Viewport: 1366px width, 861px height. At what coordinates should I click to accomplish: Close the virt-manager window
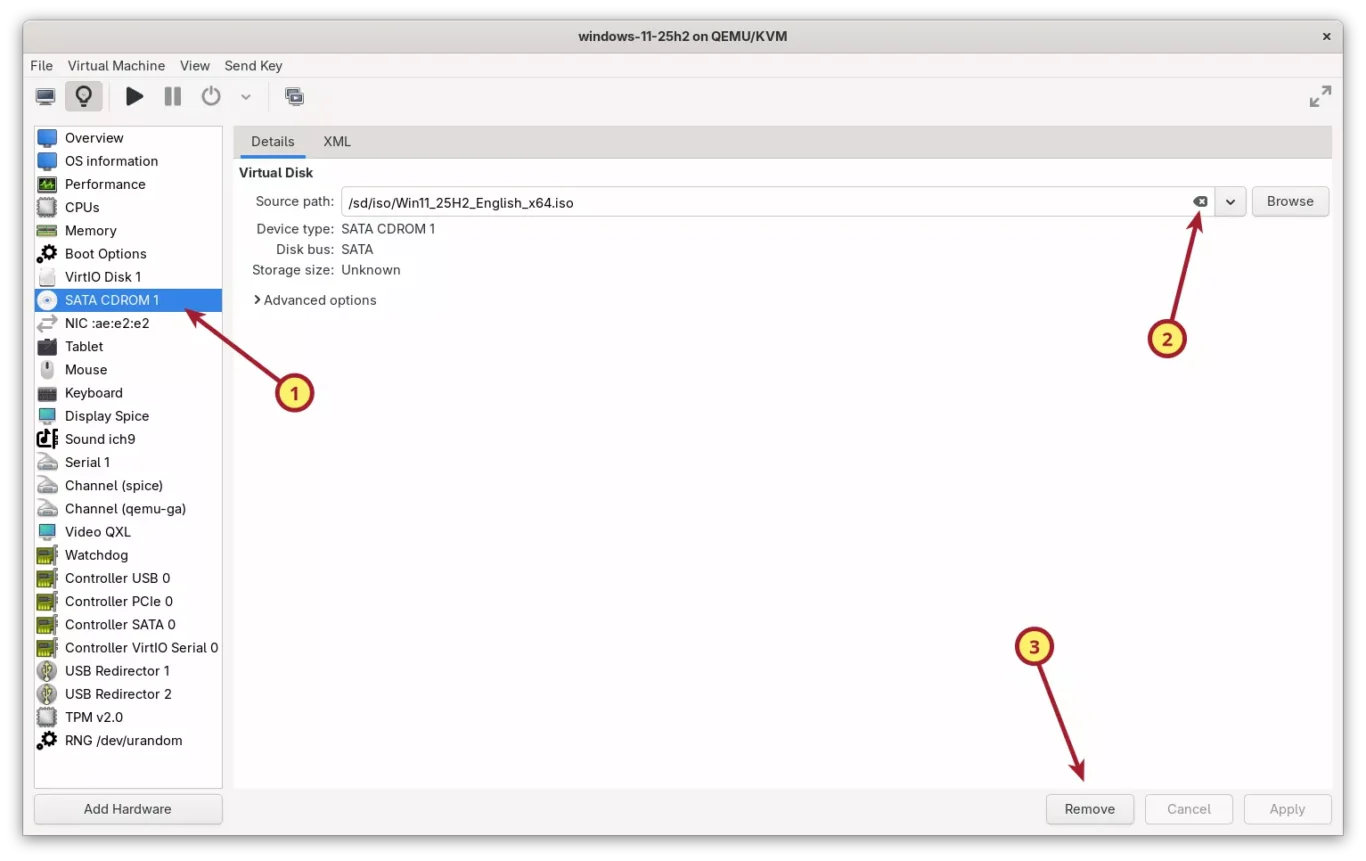coord(1327,36)
